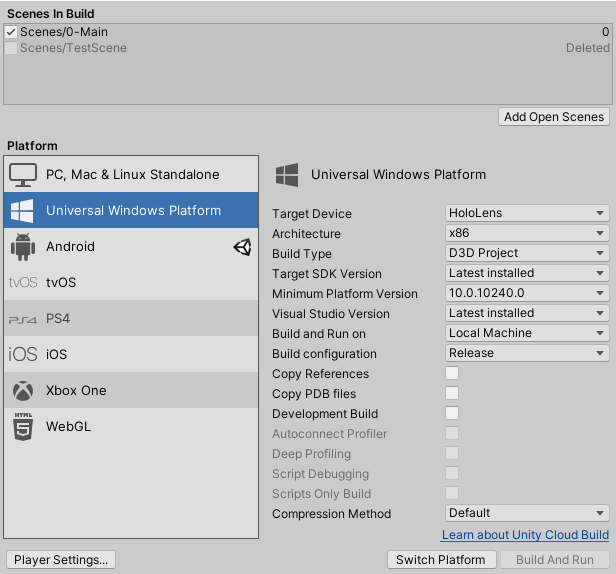Click the tvOS platform icon

23,282
